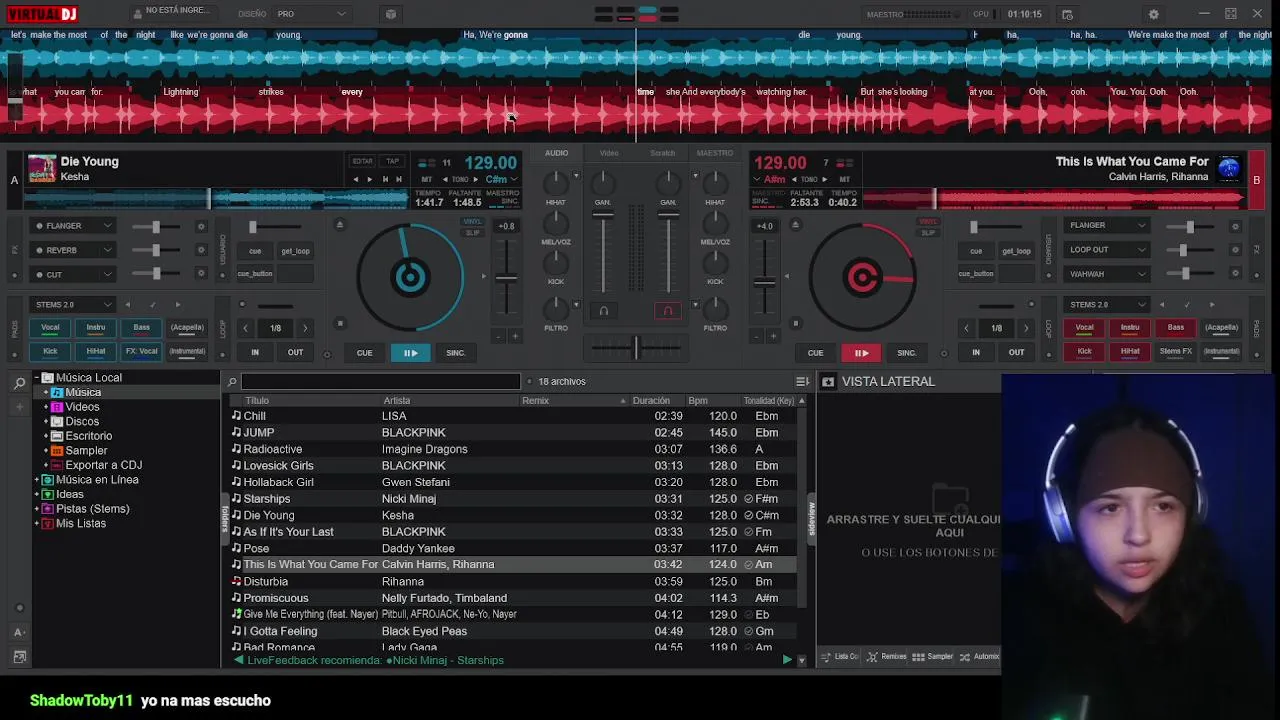
Task: Toggle Bass stem pad on deck B
Action: pyautogui.click(x=1176, y=327)
